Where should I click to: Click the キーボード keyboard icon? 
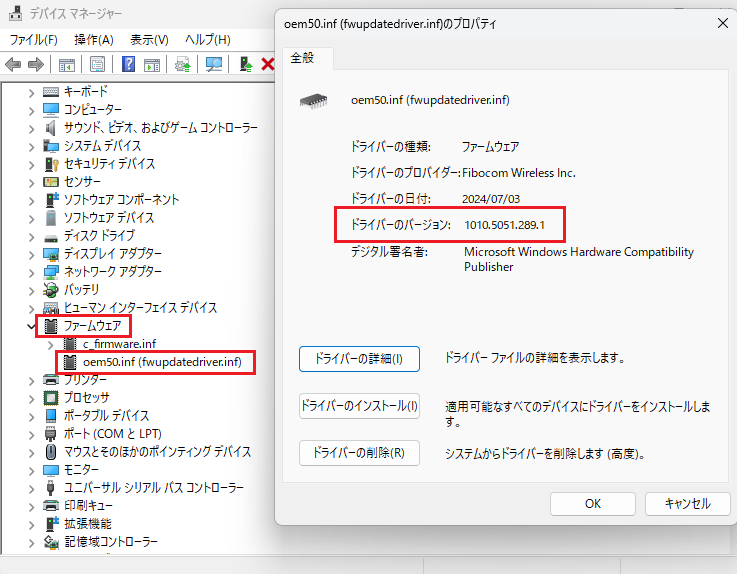coord(51,92)
